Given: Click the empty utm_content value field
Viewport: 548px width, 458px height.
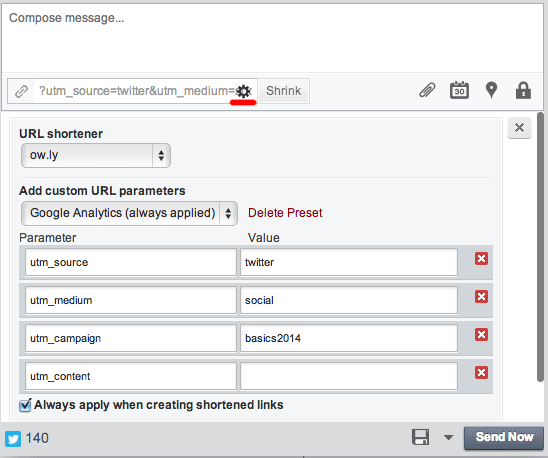Looking at the screenshot, I should [349, 376].
